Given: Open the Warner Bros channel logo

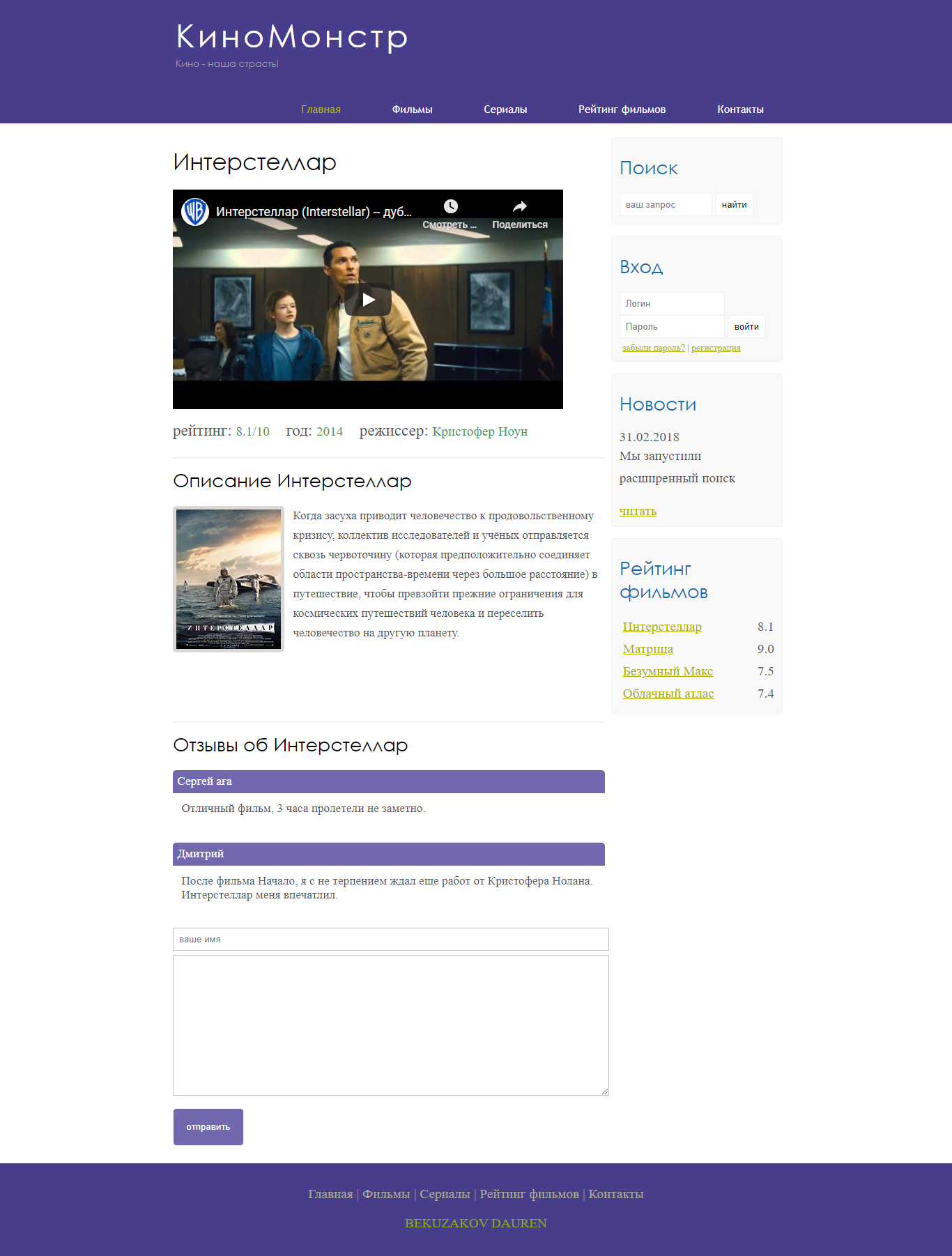Looking at the screenshot, I should click(x=195, y=211).
